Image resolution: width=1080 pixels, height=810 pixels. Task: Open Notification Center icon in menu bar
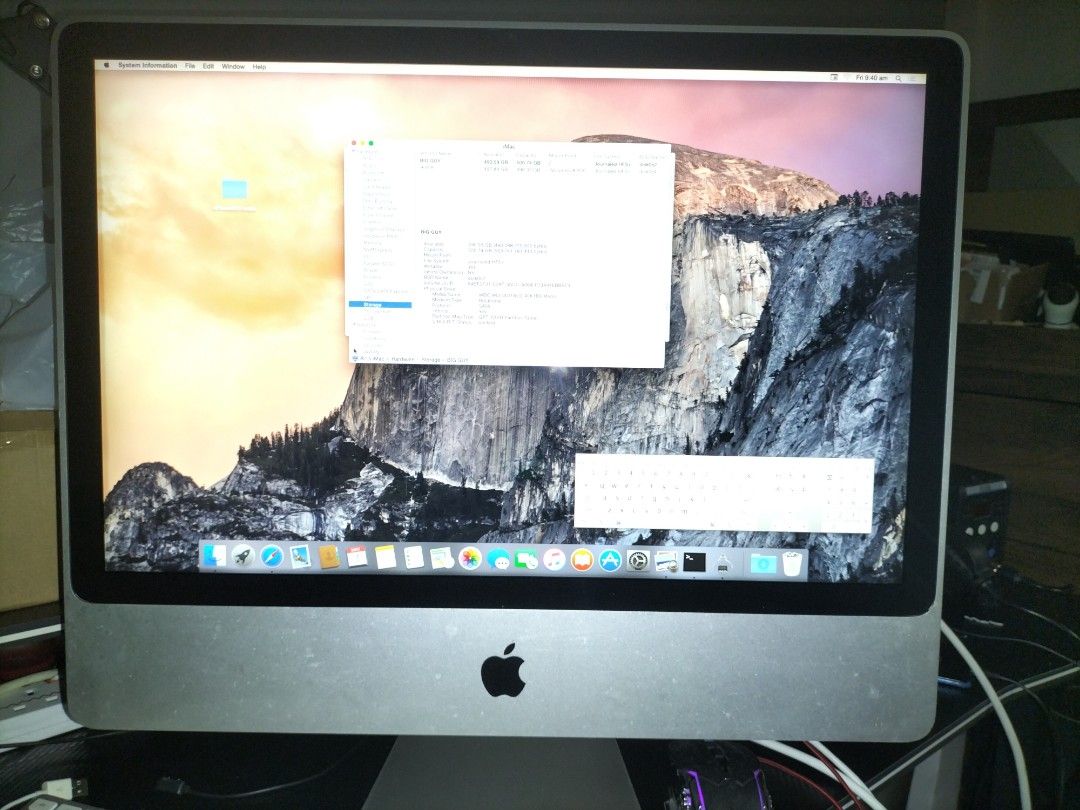[x=915, y=79]
